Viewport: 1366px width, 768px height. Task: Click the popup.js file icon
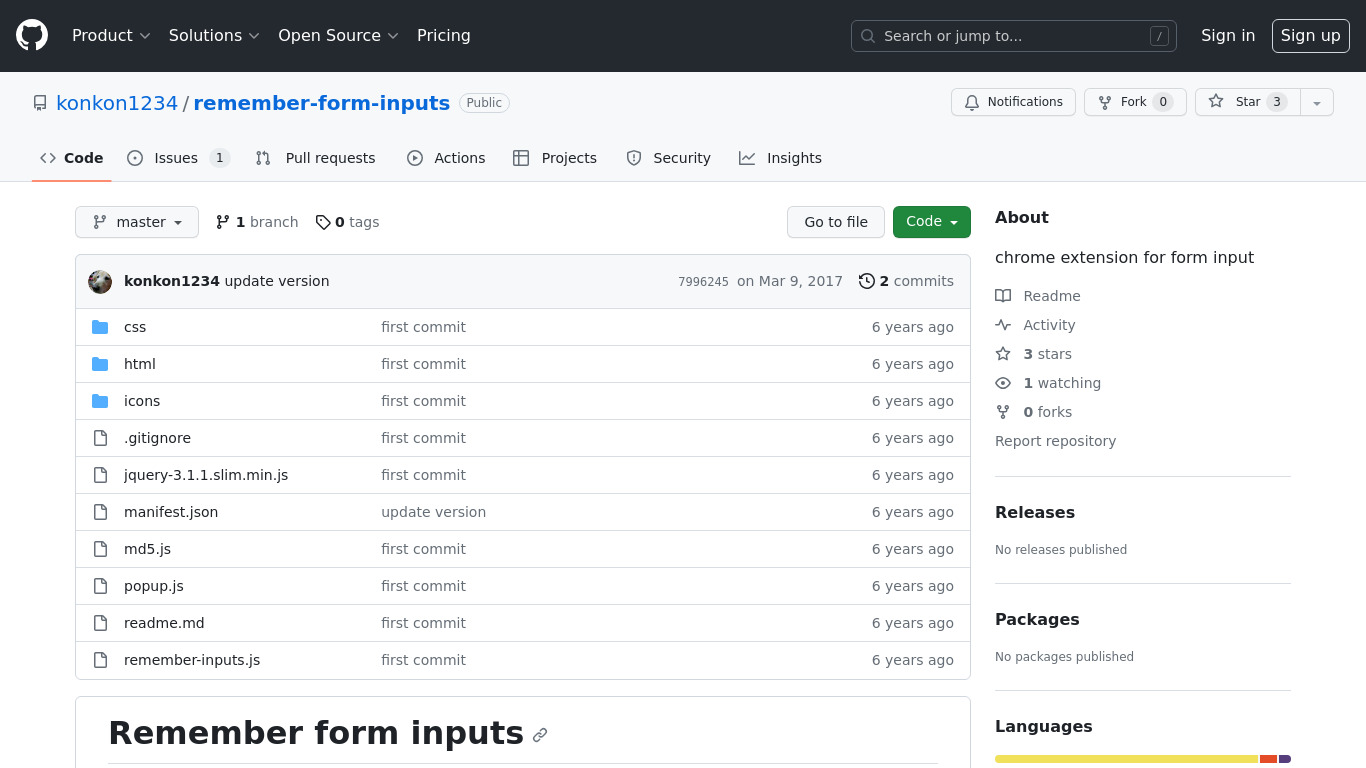(x=100, y=586)
